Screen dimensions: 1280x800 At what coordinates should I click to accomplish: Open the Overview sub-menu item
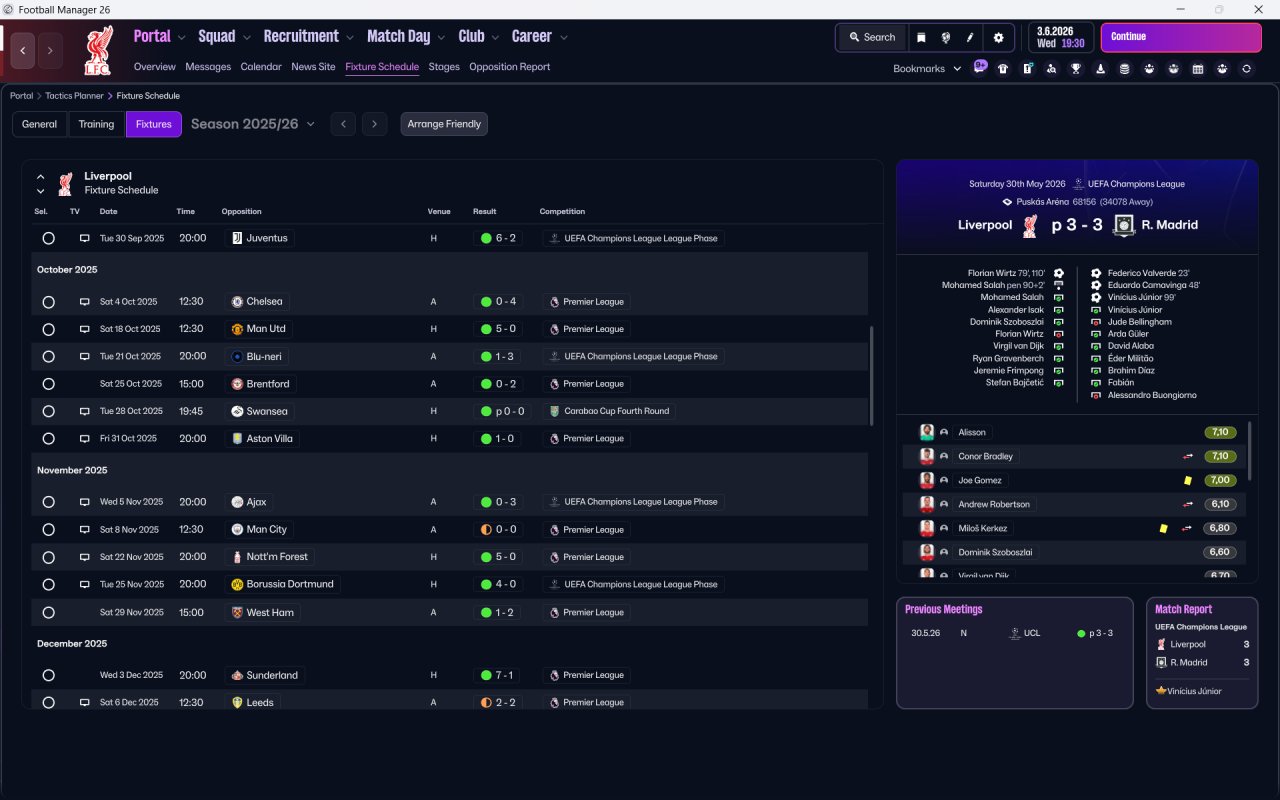[x=155, y=67]
